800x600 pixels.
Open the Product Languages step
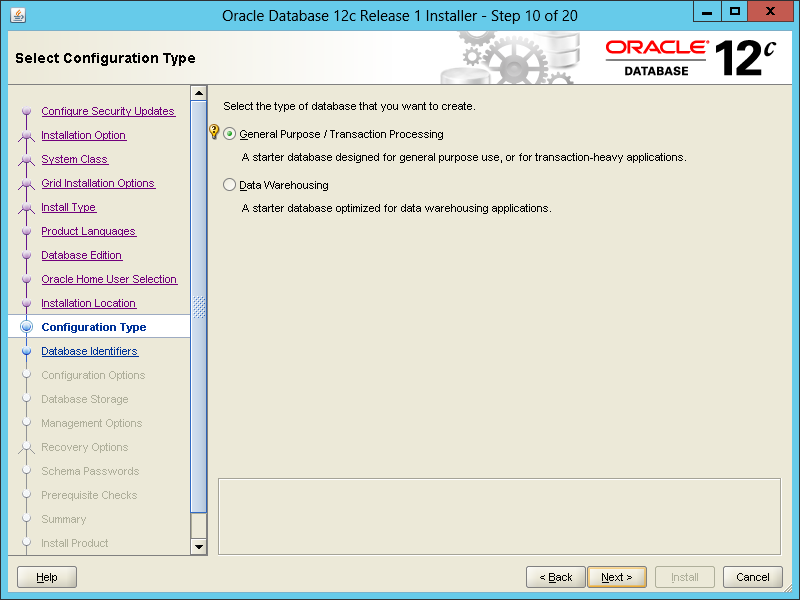pyautogui.click(x=89, y=231)
